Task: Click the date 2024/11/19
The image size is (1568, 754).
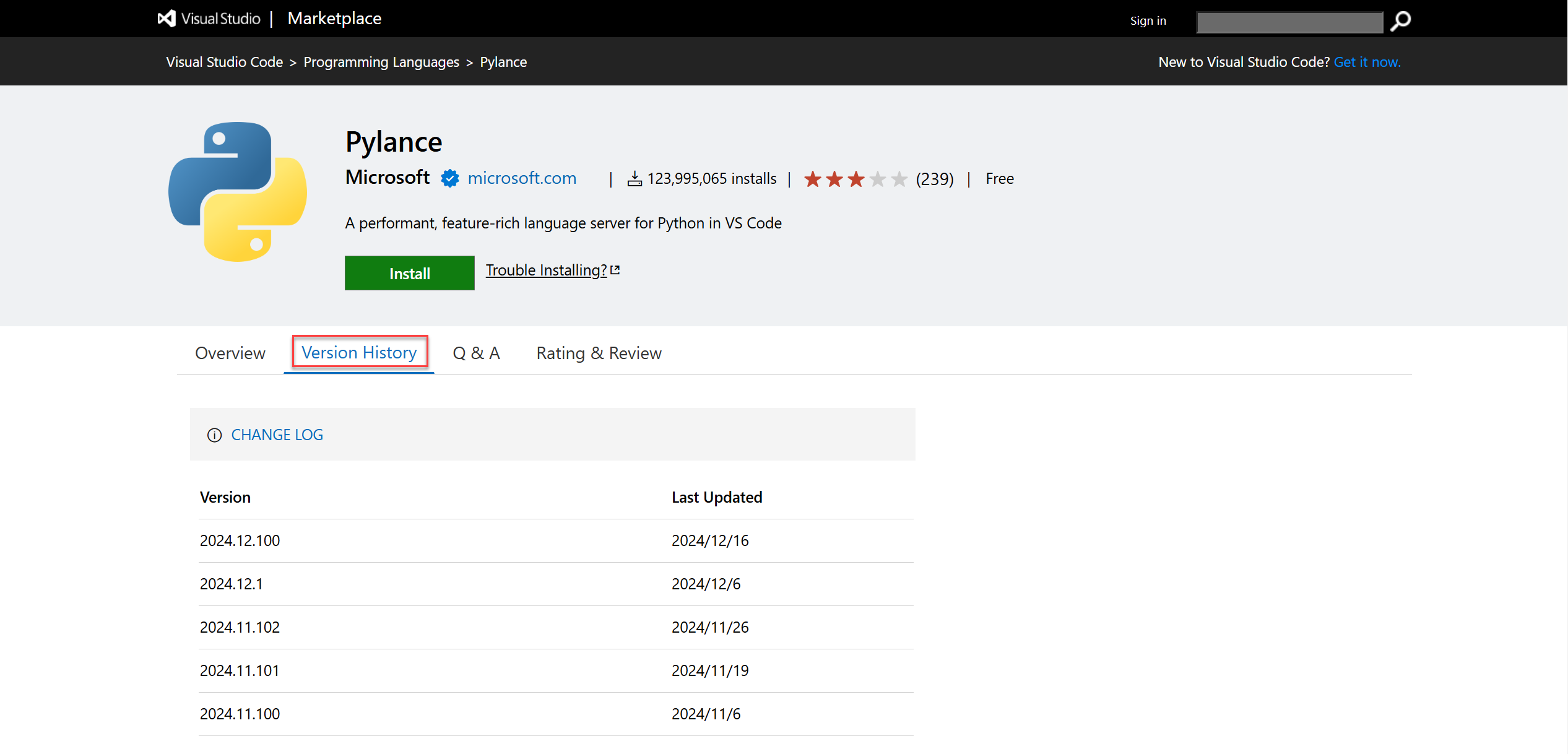Action: click(710, 671)
